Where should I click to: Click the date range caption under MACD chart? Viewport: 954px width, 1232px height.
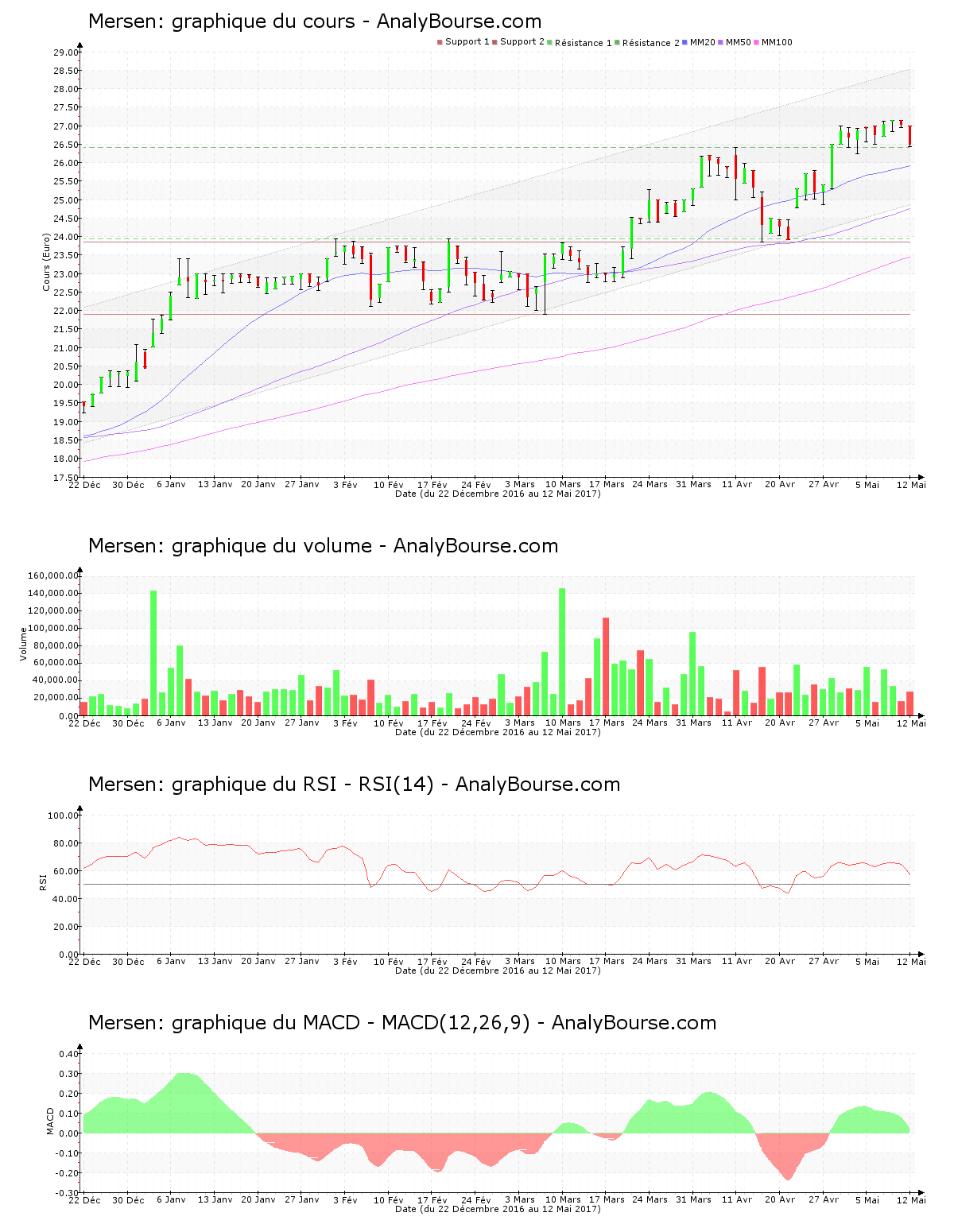[x=498, y=1209]
